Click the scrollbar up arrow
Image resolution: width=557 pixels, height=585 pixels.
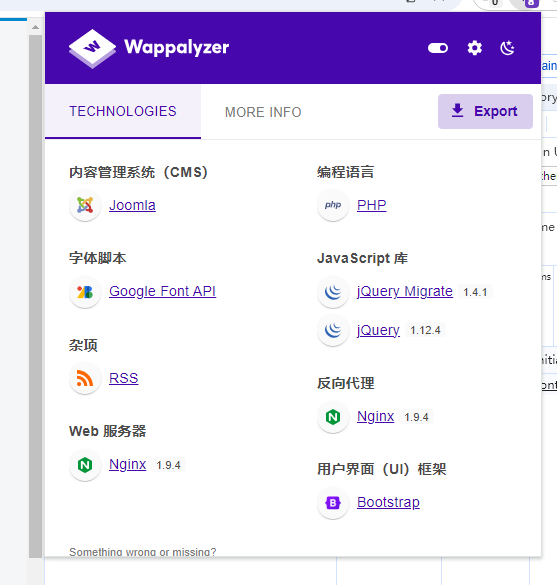point(35,27)
